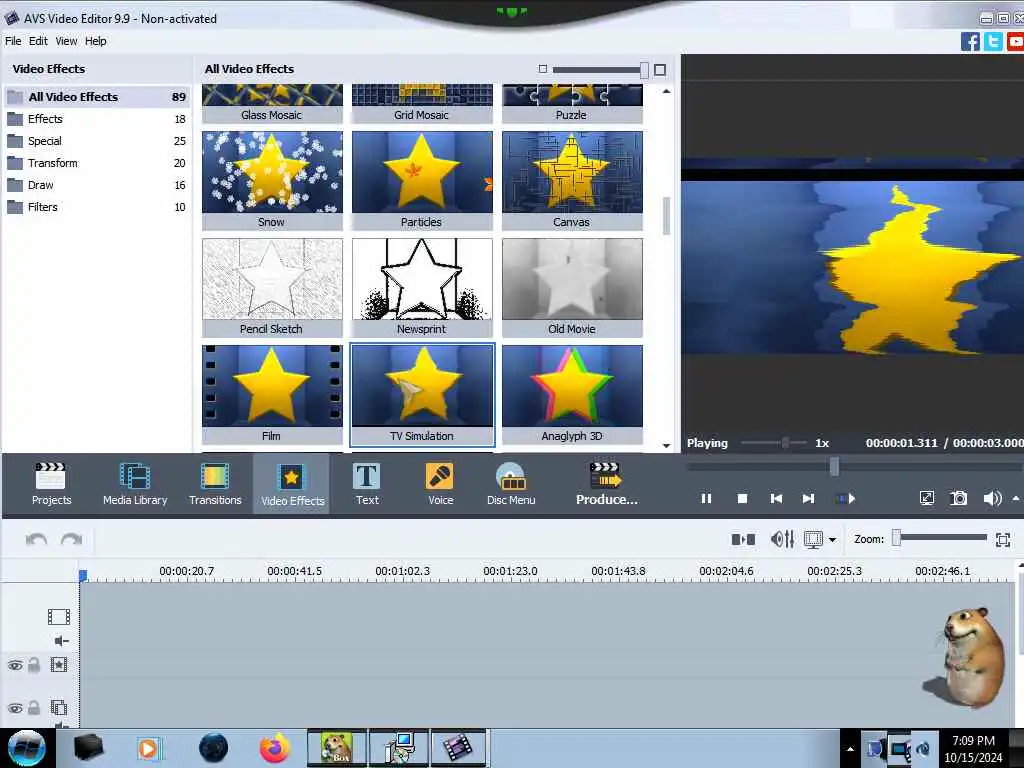Select the Draw folder
The height and width of the screenshot is (768, 1024).
pos(97,185)
